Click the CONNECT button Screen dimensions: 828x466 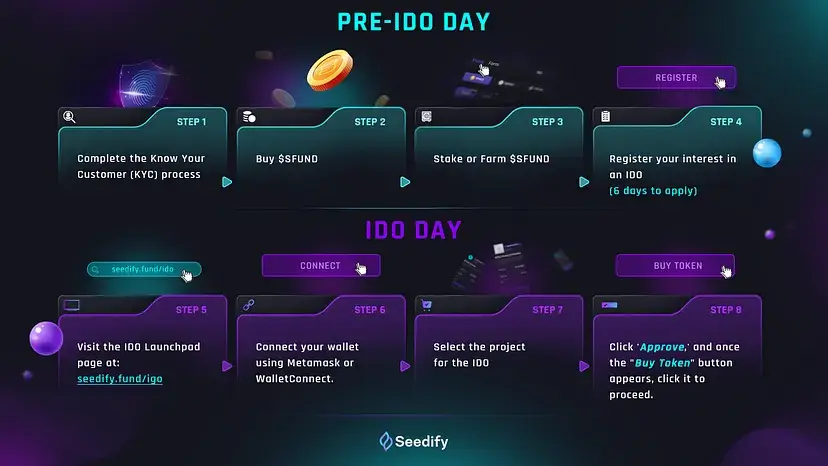[x=321, y=266]
